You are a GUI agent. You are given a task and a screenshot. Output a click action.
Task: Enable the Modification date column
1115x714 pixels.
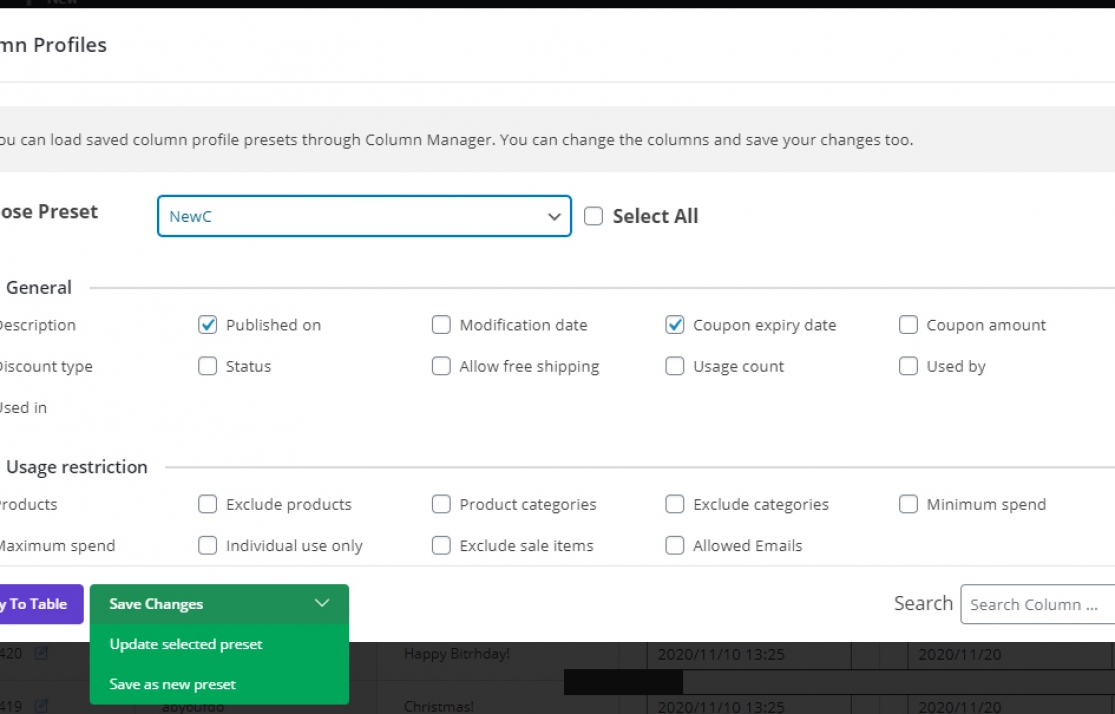[441, 324]
